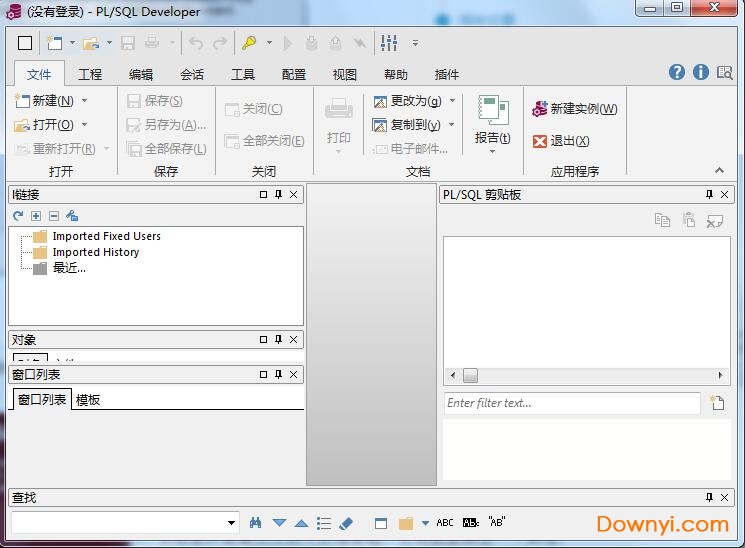Open the preferences sliders icon in toolbar

389,43
